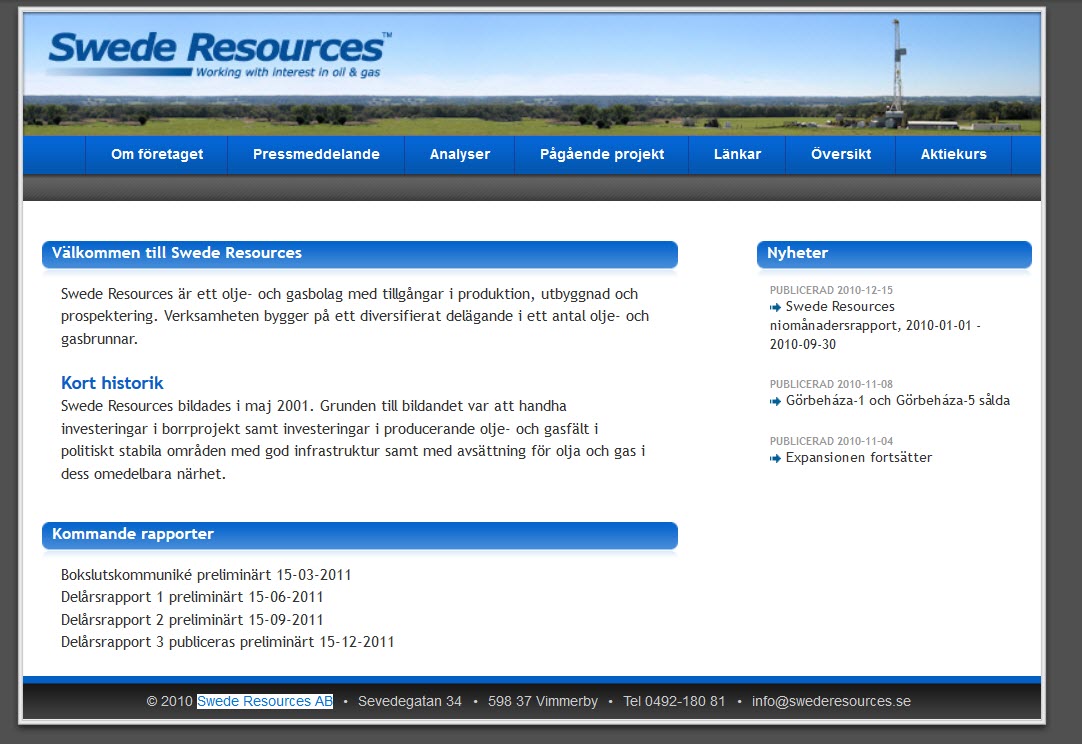
Task: Click arrow icon beside Swede Resources niomånadersrapport
Action: click(776, 307)
